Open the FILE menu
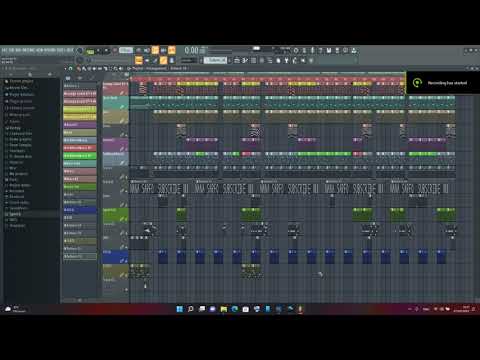This screenshot has width=480, height=360. (4, 50)
